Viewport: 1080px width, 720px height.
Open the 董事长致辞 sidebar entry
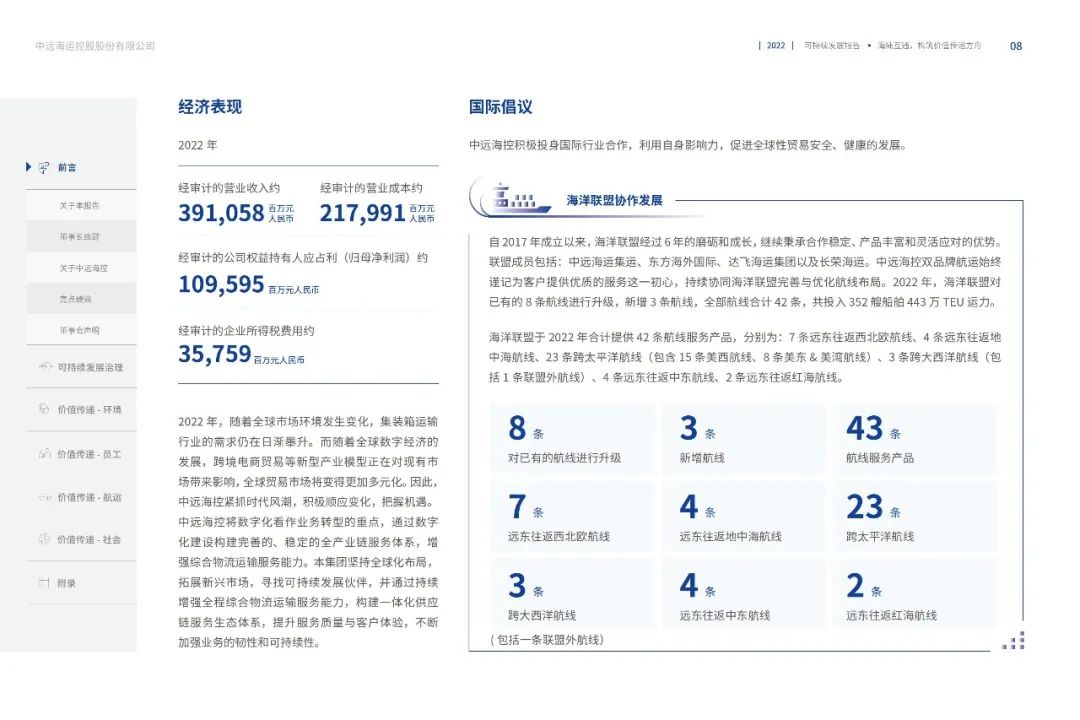pos(81,236)
